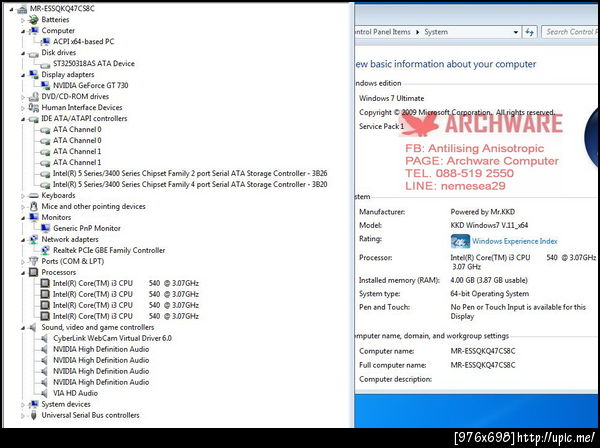Expand the Universal Serial Bus controllers node
Image resolution: width=600 pixels, height=448 pixels.
[23, 415]
